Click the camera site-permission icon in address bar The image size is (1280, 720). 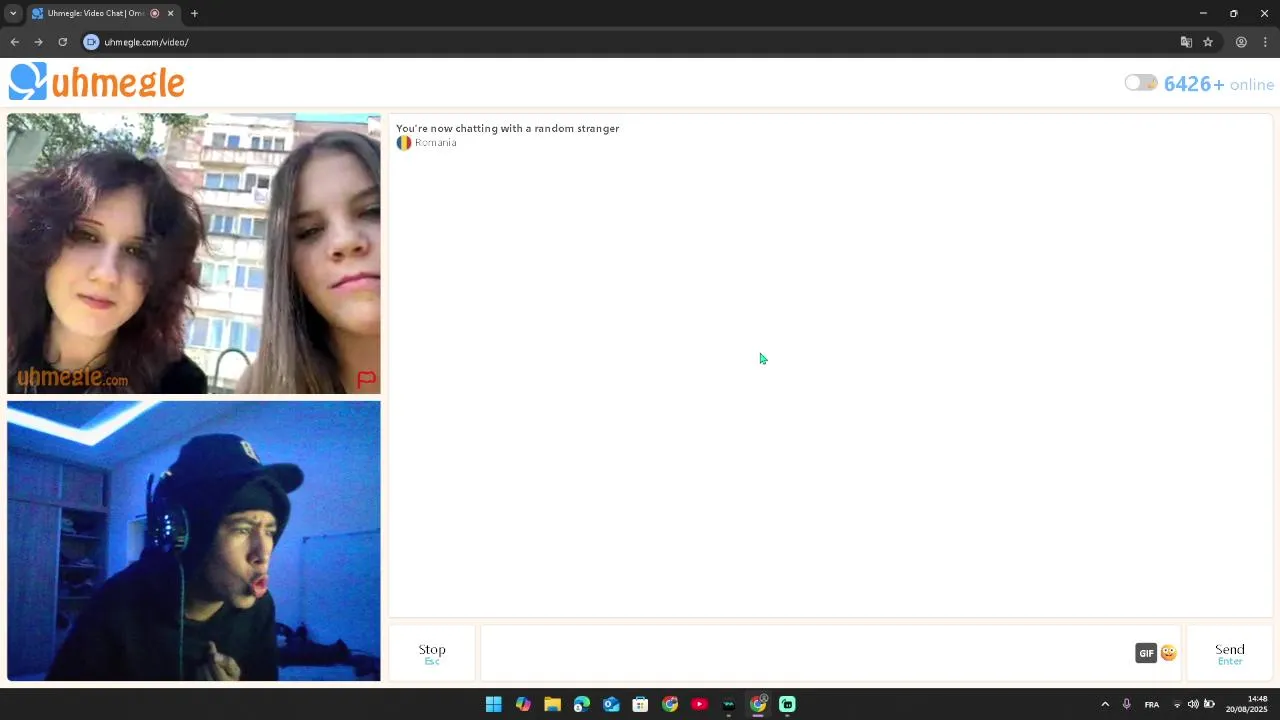[91, 42]
